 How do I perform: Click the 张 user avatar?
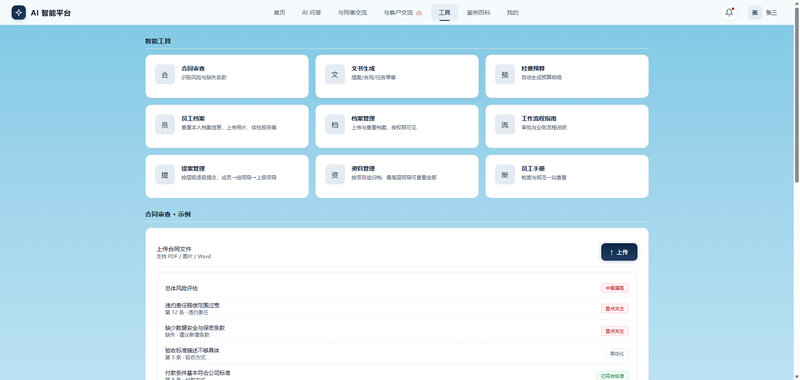click(755, 13)
